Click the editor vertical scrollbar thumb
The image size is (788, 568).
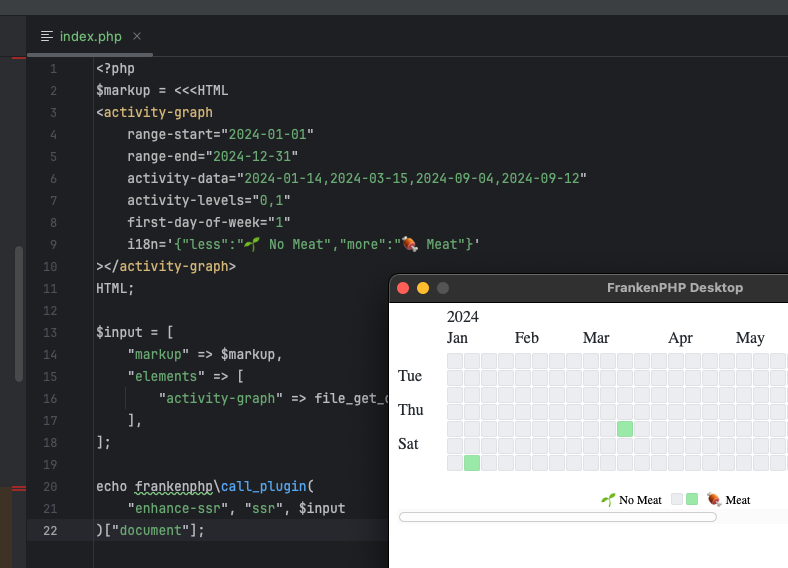click(19, 314)
